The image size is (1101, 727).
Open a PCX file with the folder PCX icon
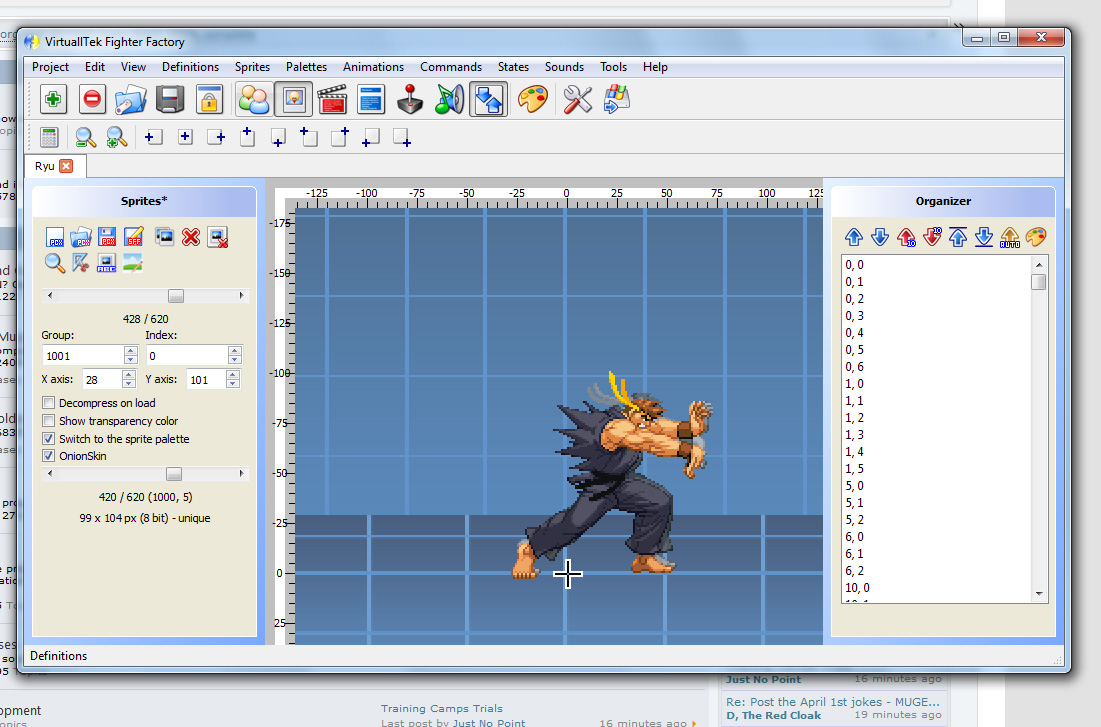click(x=81, y=237)
